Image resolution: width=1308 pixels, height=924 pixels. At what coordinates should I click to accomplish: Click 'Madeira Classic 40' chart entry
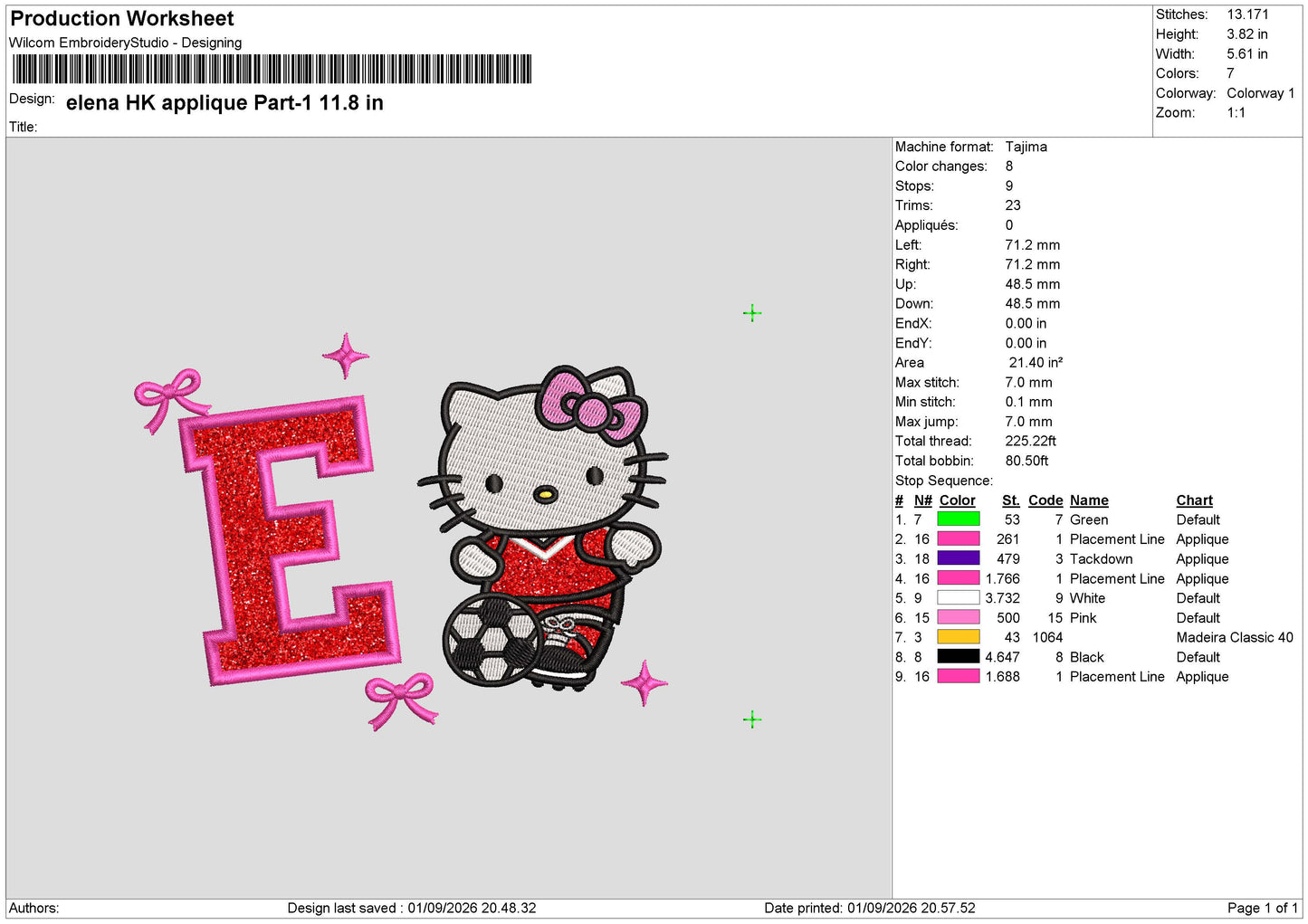point(1236,637)
